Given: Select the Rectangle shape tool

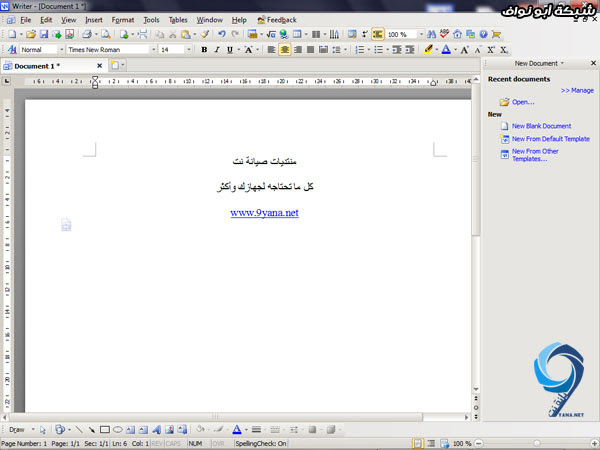Looking at the screenshot, I should coord(105,430).
